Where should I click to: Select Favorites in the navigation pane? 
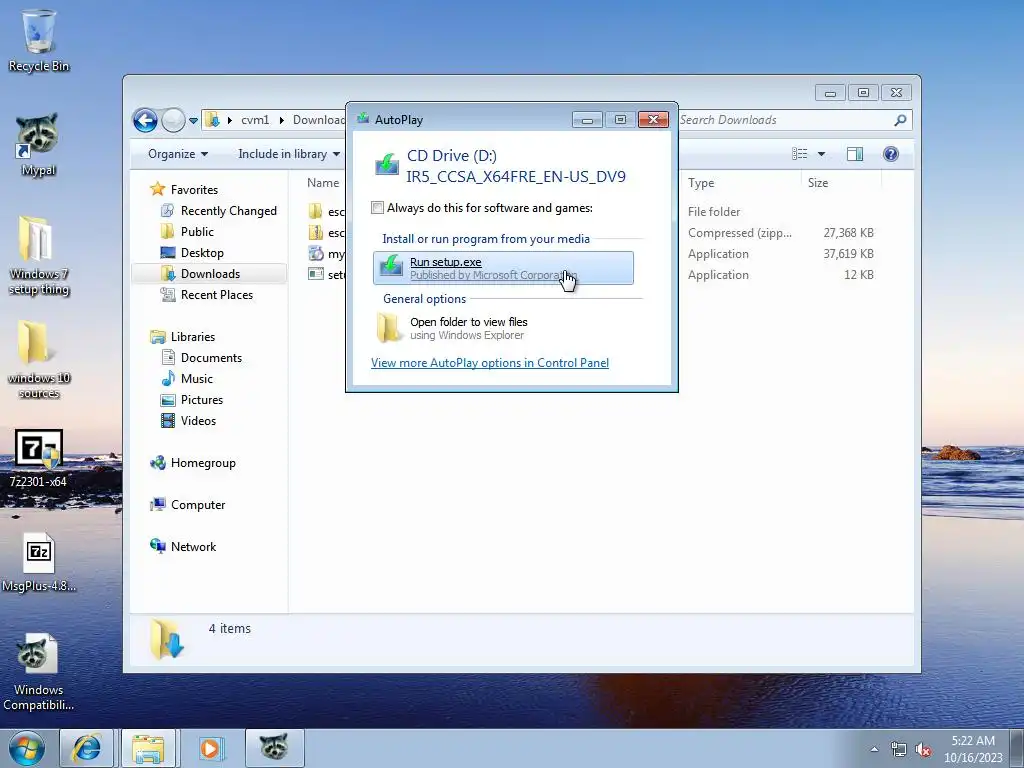click(194, 189)
